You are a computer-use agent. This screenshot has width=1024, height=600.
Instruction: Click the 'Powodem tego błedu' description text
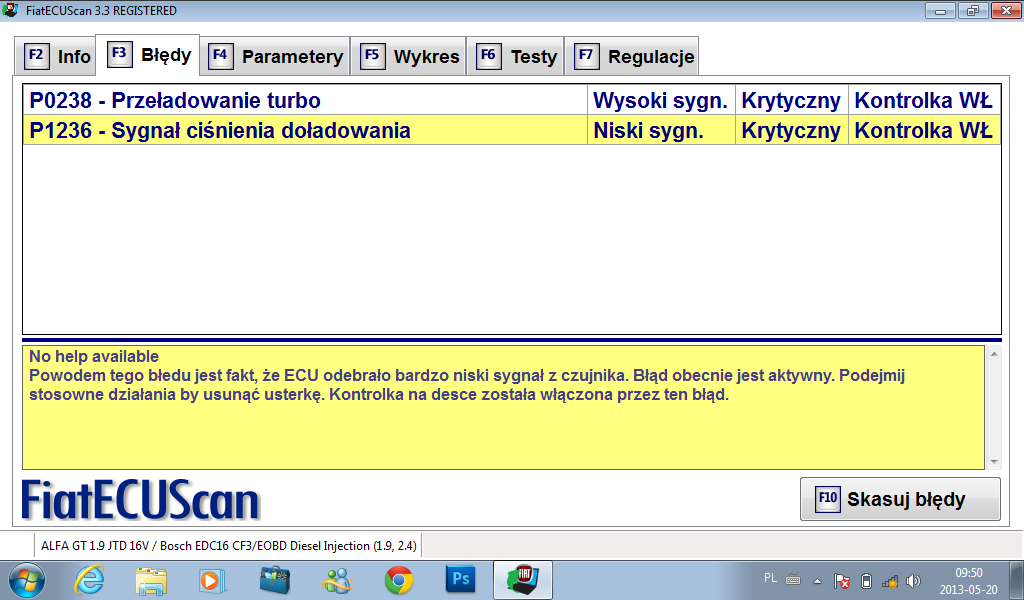tap(467, 385)
